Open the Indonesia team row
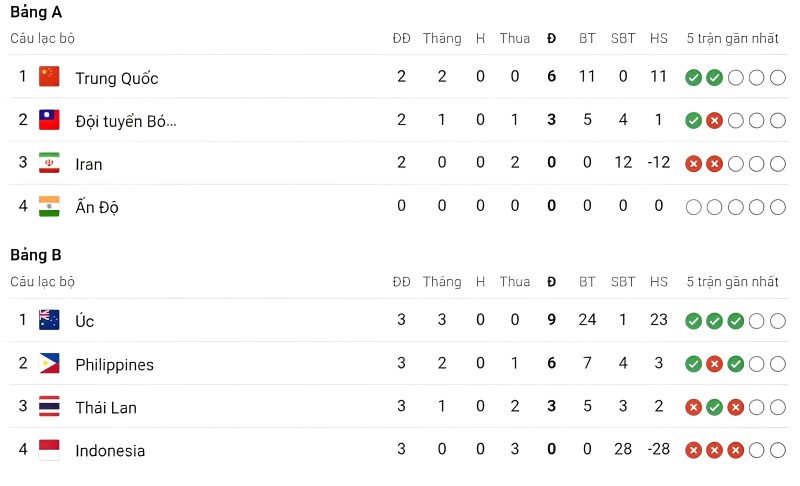 [x=399, y=450]
